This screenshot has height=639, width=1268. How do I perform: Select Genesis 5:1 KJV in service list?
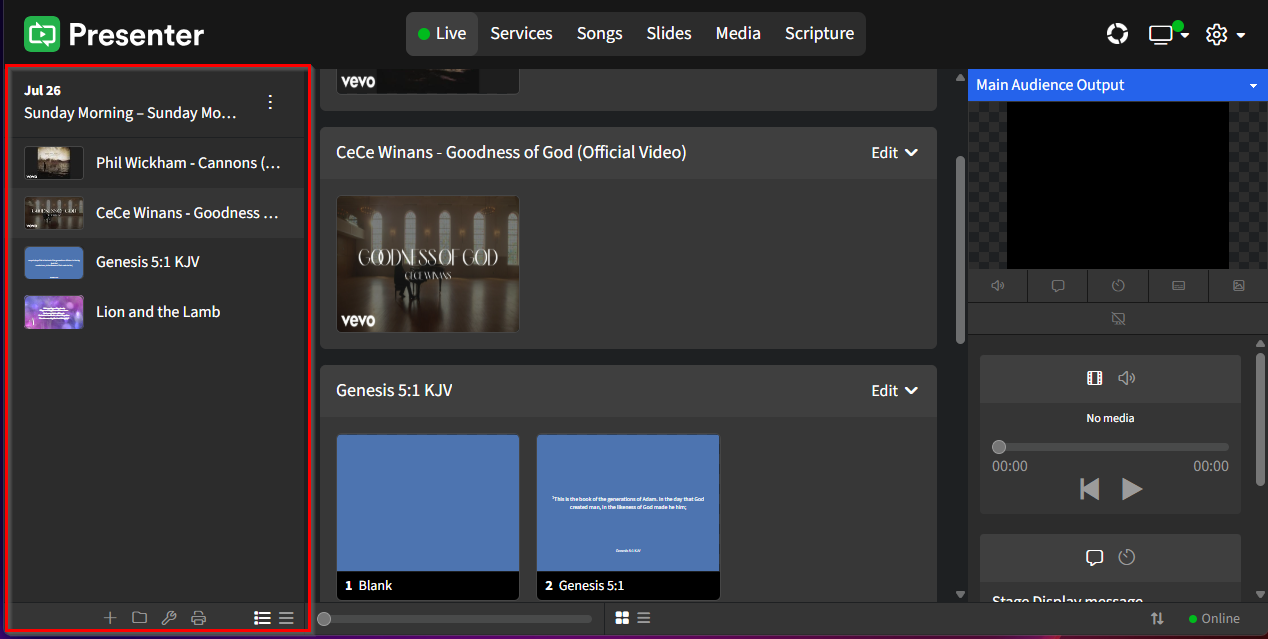tap(158, 262)
